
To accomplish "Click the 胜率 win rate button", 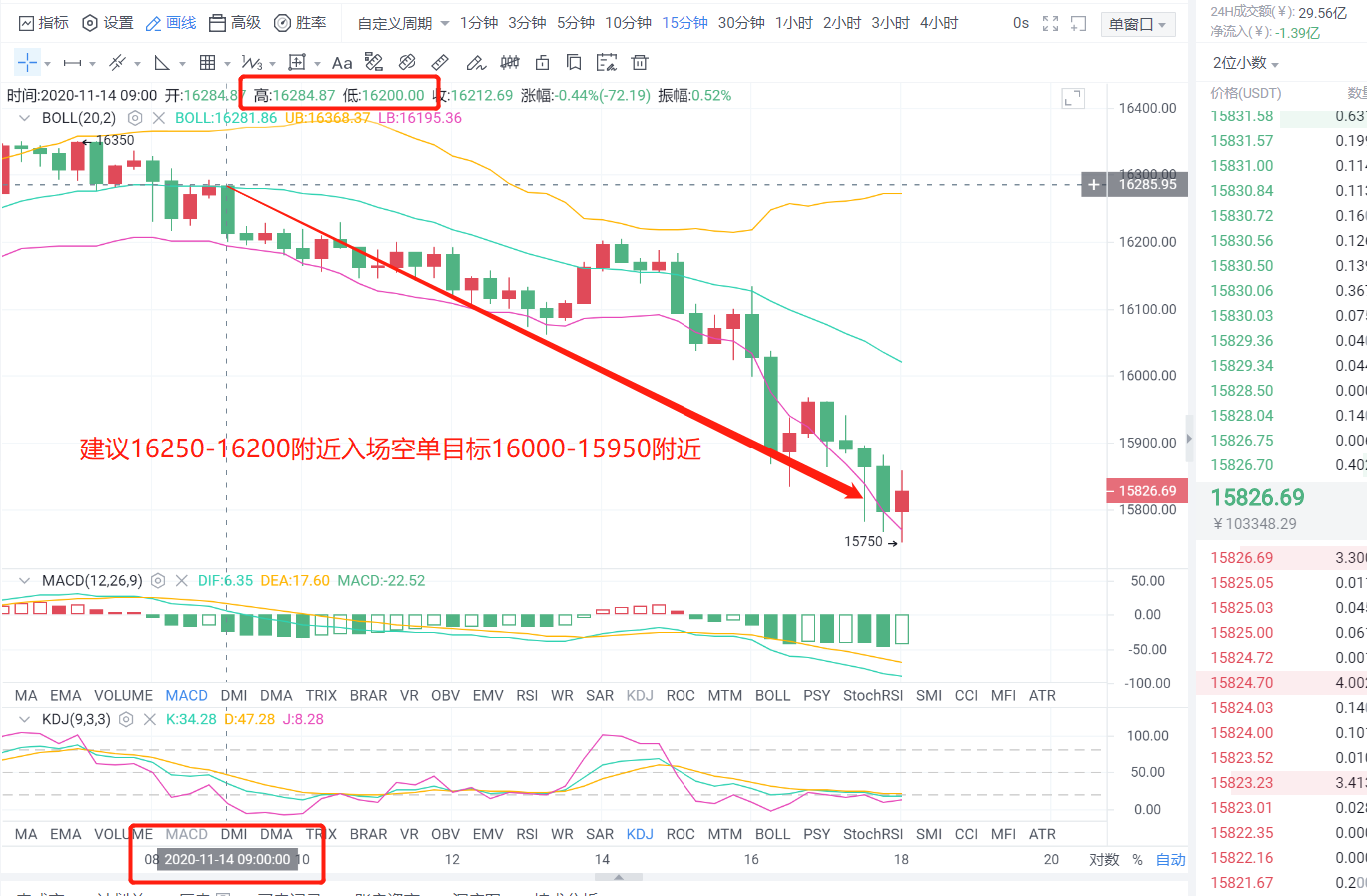I will [x=301, y=22].
